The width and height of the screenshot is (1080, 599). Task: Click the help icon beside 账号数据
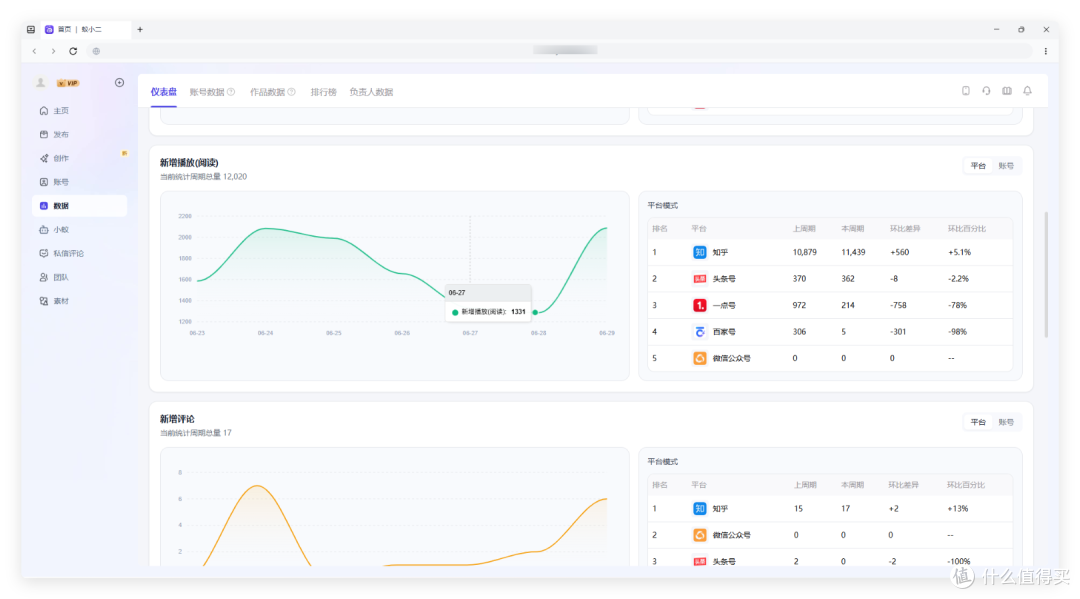coord(231,92)
